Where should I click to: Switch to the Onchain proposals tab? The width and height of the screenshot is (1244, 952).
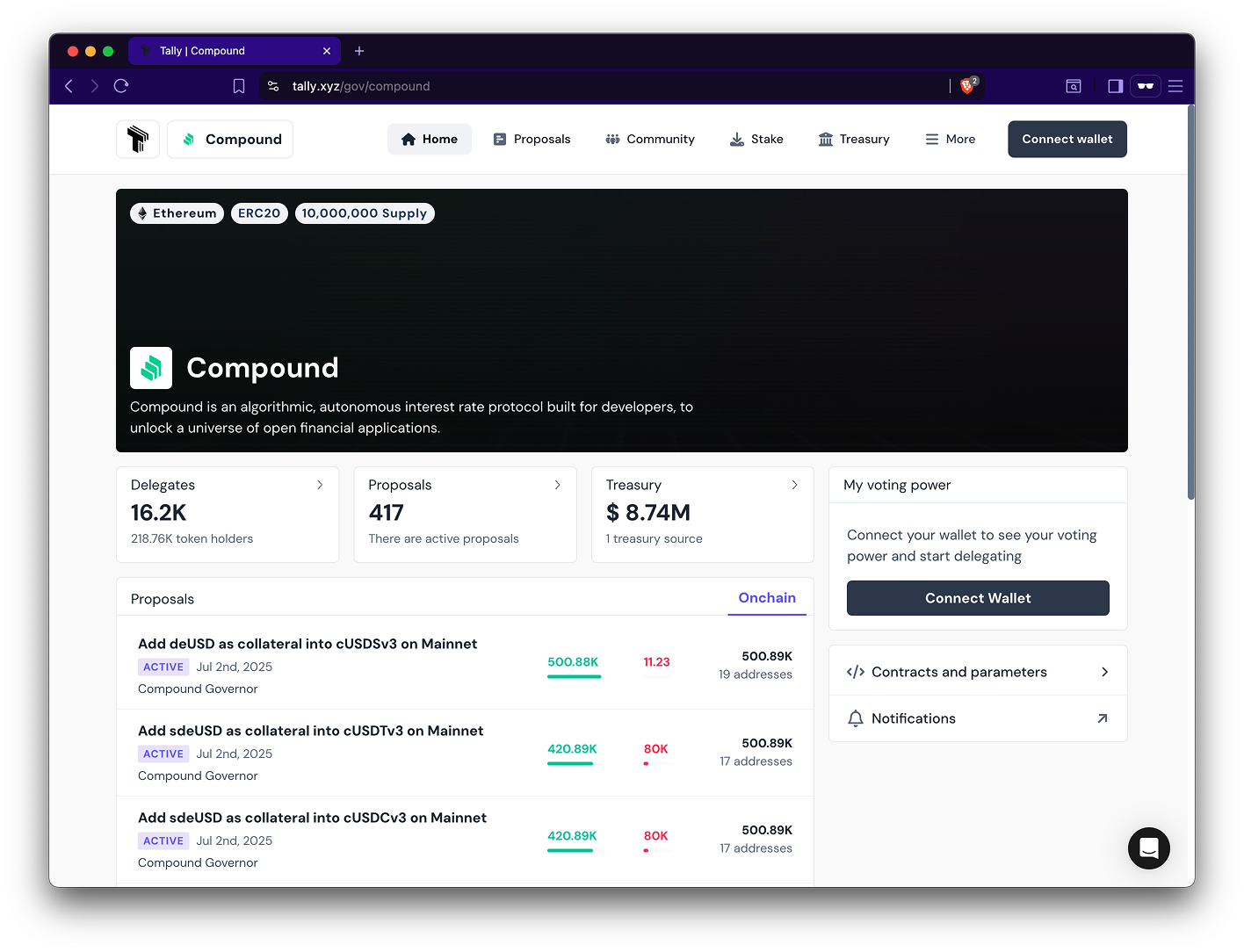coord(766,598)
